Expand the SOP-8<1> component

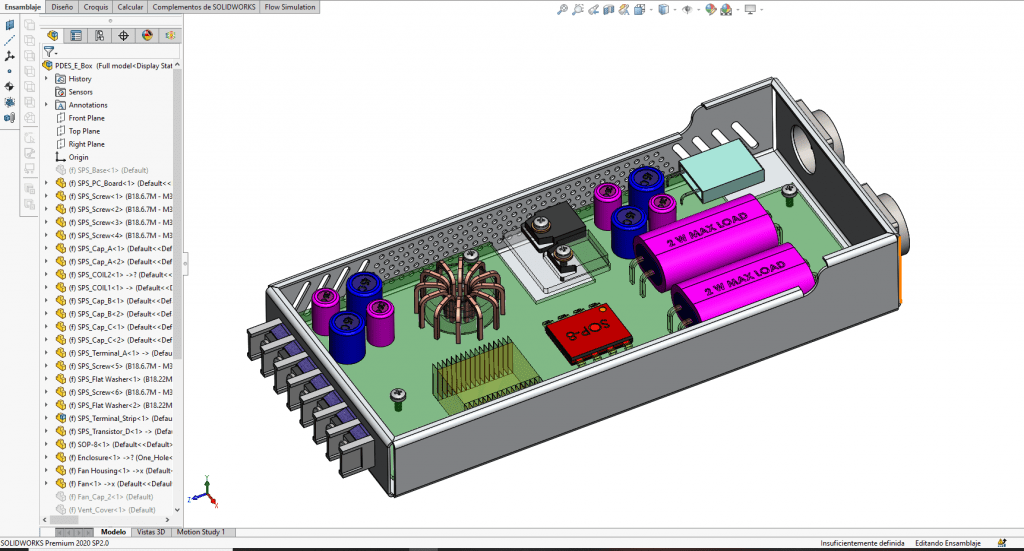[46, 444]
